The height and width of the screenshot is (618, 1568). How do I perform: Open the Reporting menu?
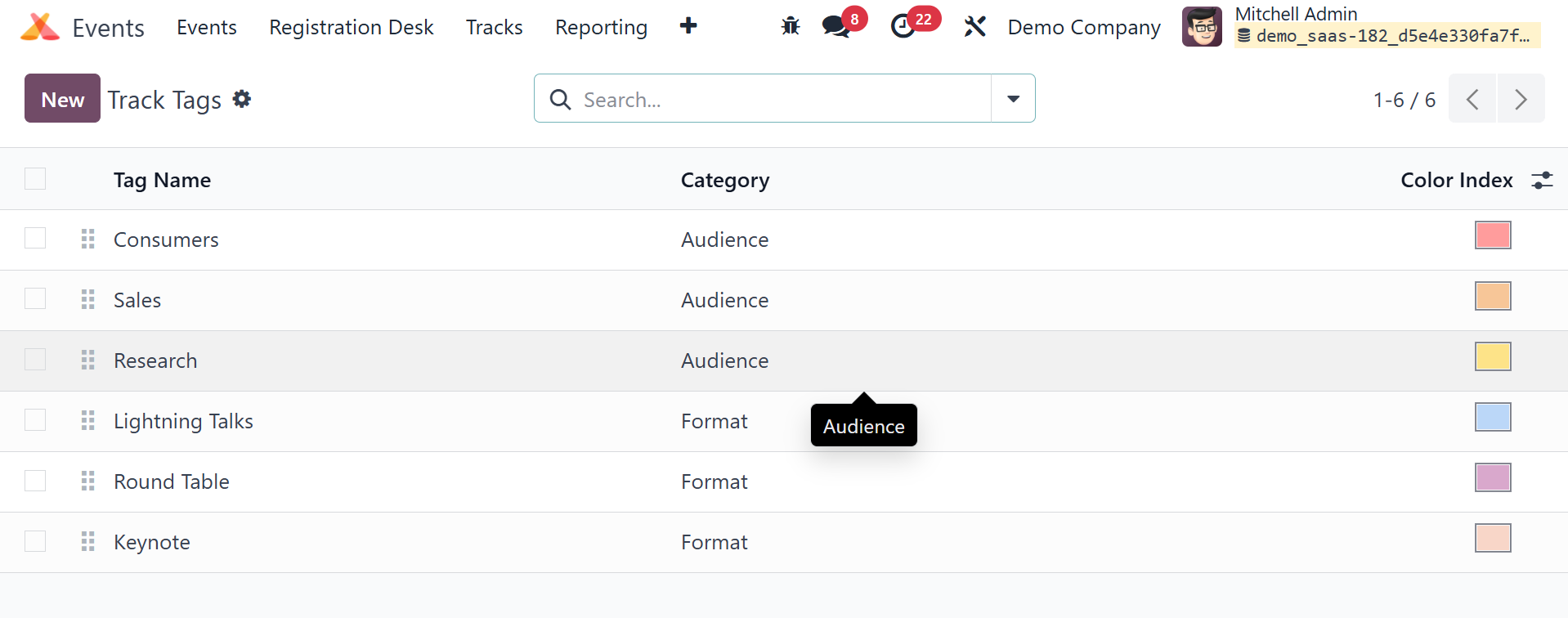tap(601, 27)
